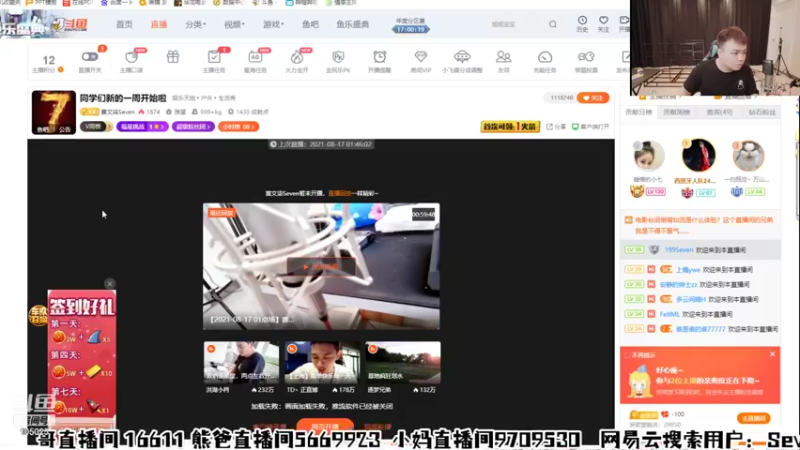Open the 主播口袋 pocket icon

point(132,57)
